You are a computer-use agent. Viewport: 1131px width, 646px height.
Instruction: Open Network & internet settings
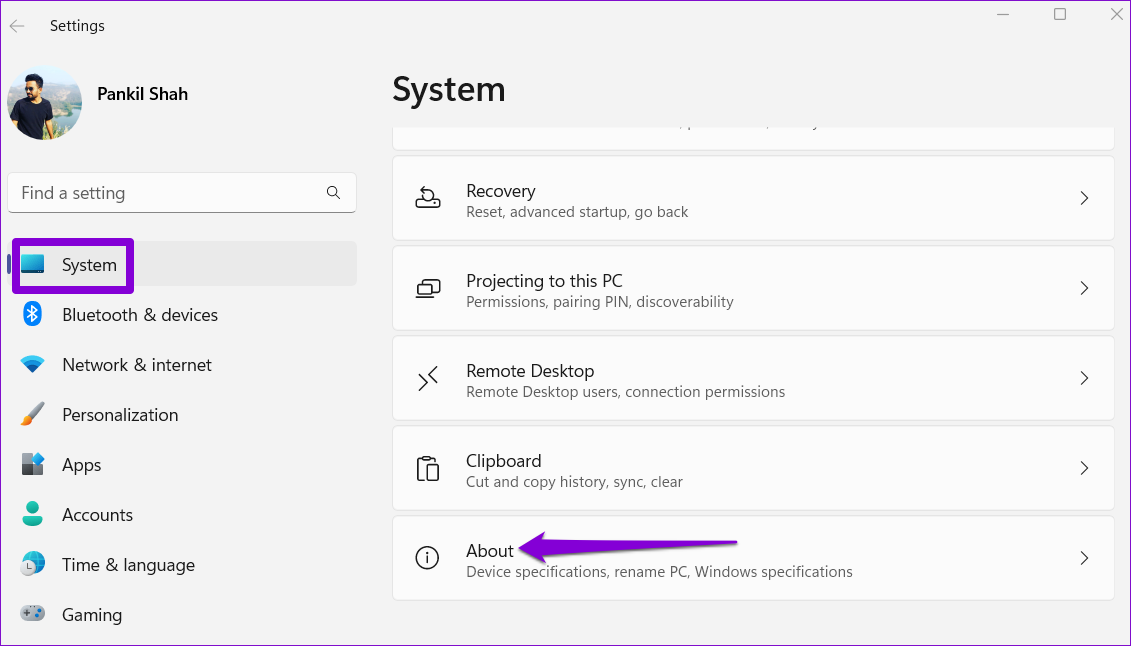coord(136,365)
